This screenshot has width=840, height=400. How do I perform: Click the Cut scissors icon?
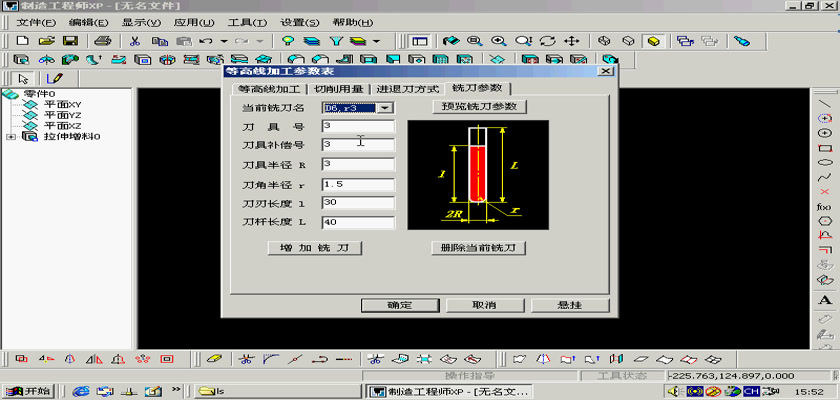pos(135,41)
